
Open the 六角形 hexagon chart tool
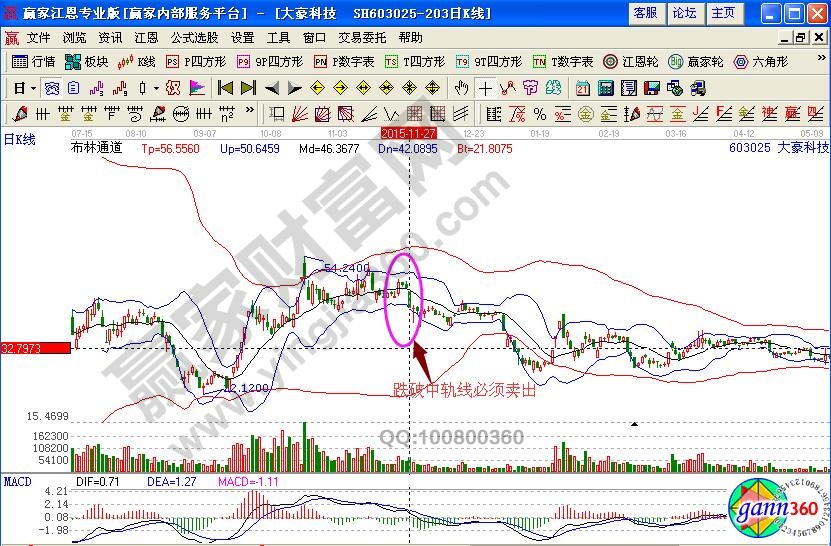[763, 62]
